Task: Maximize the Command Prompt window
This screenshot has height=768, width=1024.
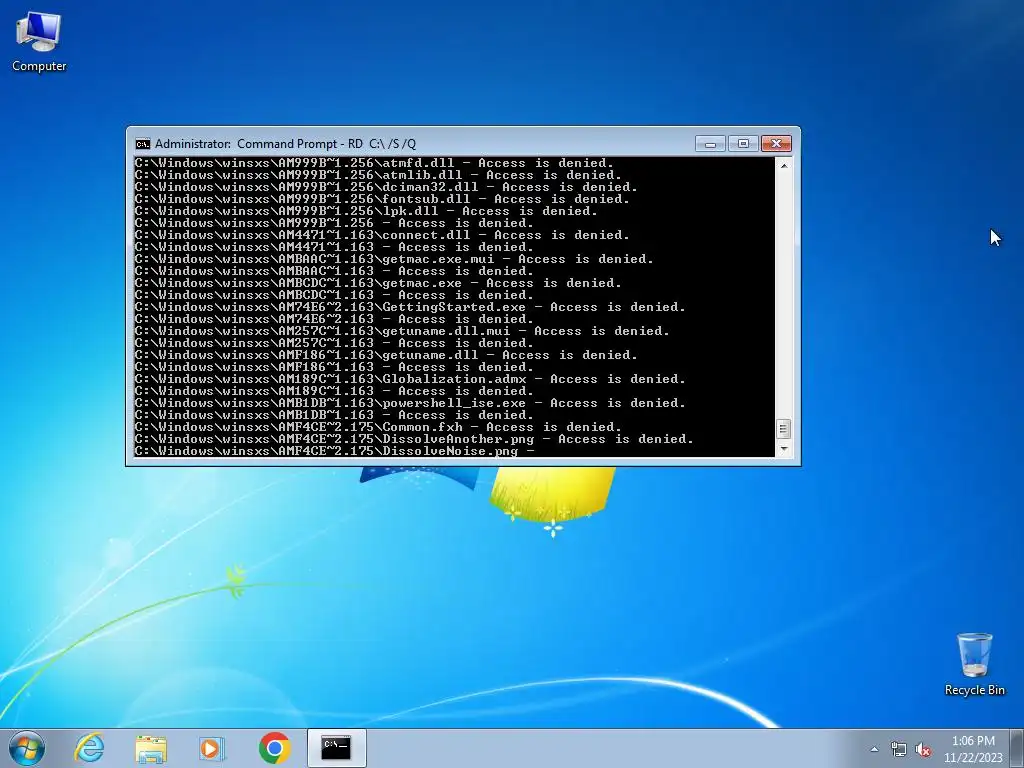Action: [743, 144]
